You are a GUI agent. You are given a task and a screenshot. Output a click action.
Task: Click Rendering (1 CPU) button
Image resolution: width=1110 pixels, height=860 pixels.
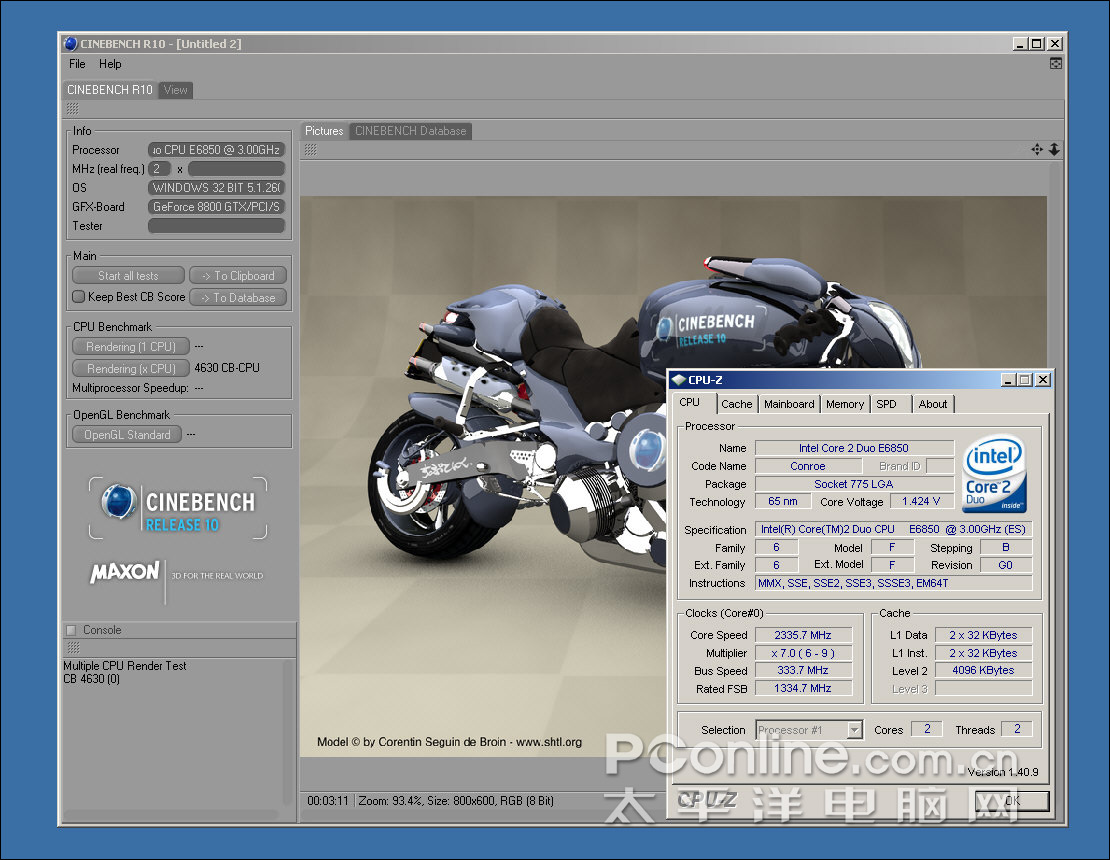tap(131, 346)
